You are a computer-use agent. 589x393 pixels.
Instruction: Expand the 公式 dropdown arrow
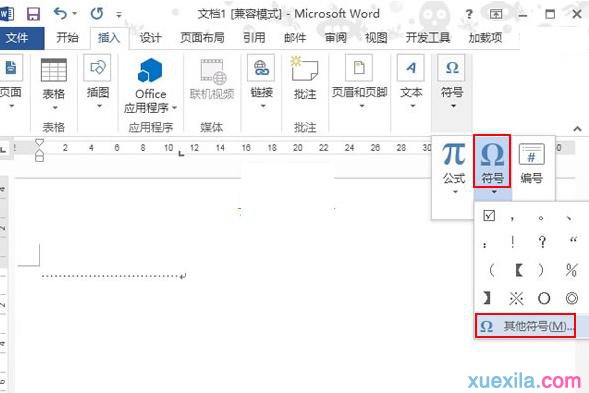coord(455,192)
